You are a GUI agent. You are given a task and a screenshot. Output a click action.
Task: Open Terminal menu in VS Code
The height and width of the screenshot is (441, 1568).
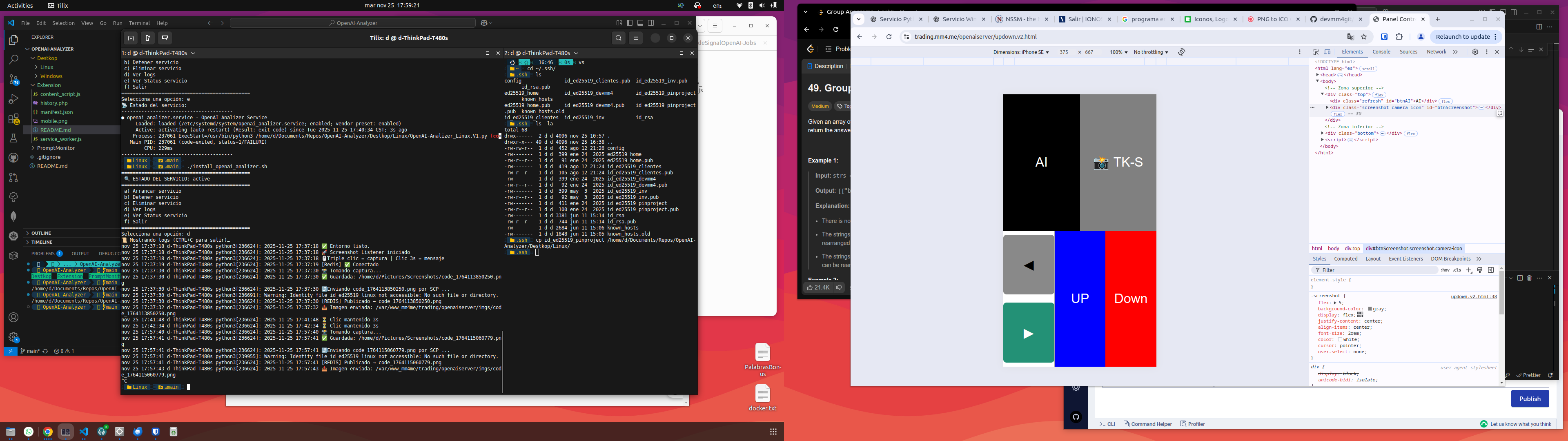139,23
